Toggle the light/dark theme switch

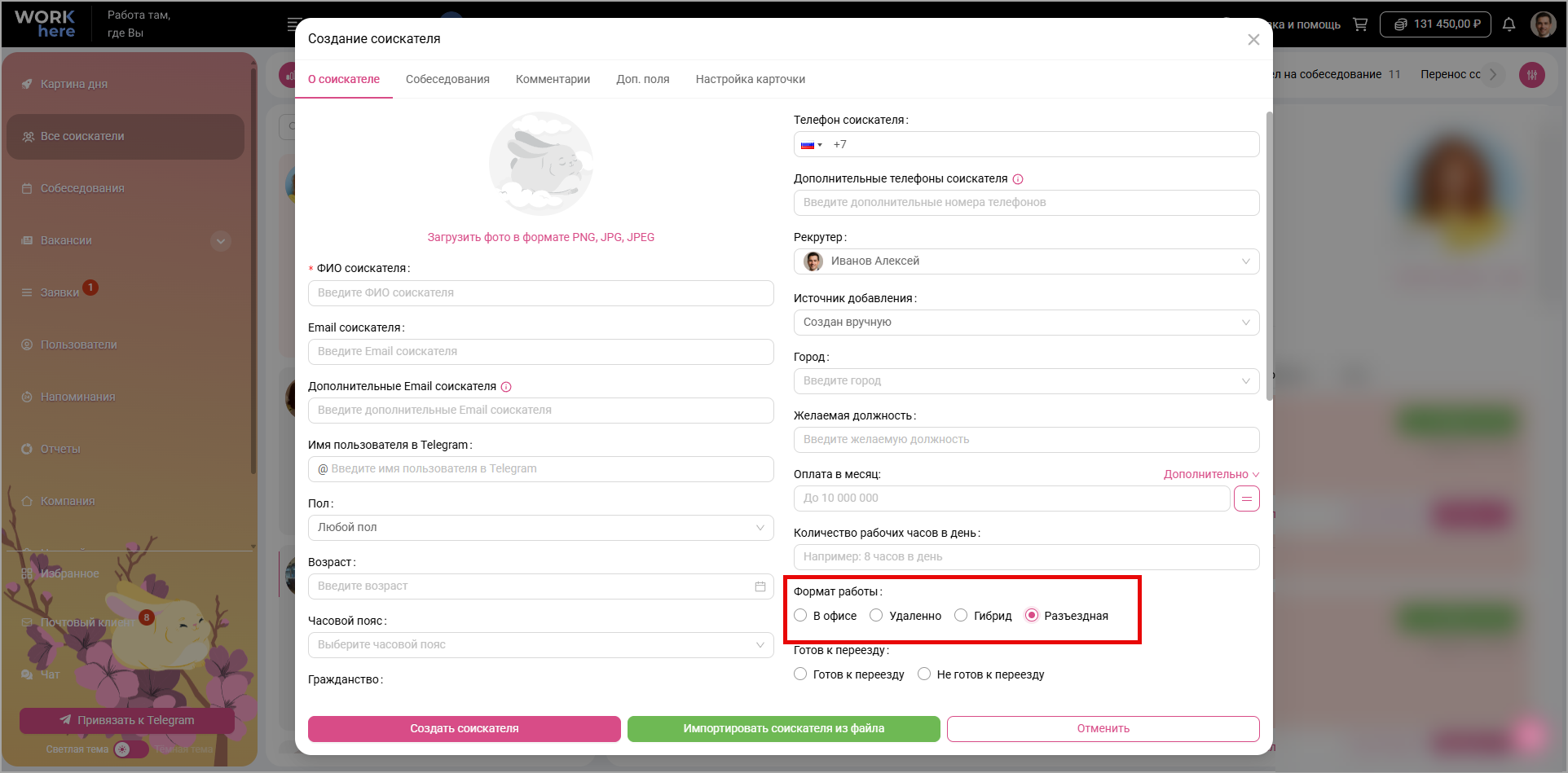(x=130, y=749)
